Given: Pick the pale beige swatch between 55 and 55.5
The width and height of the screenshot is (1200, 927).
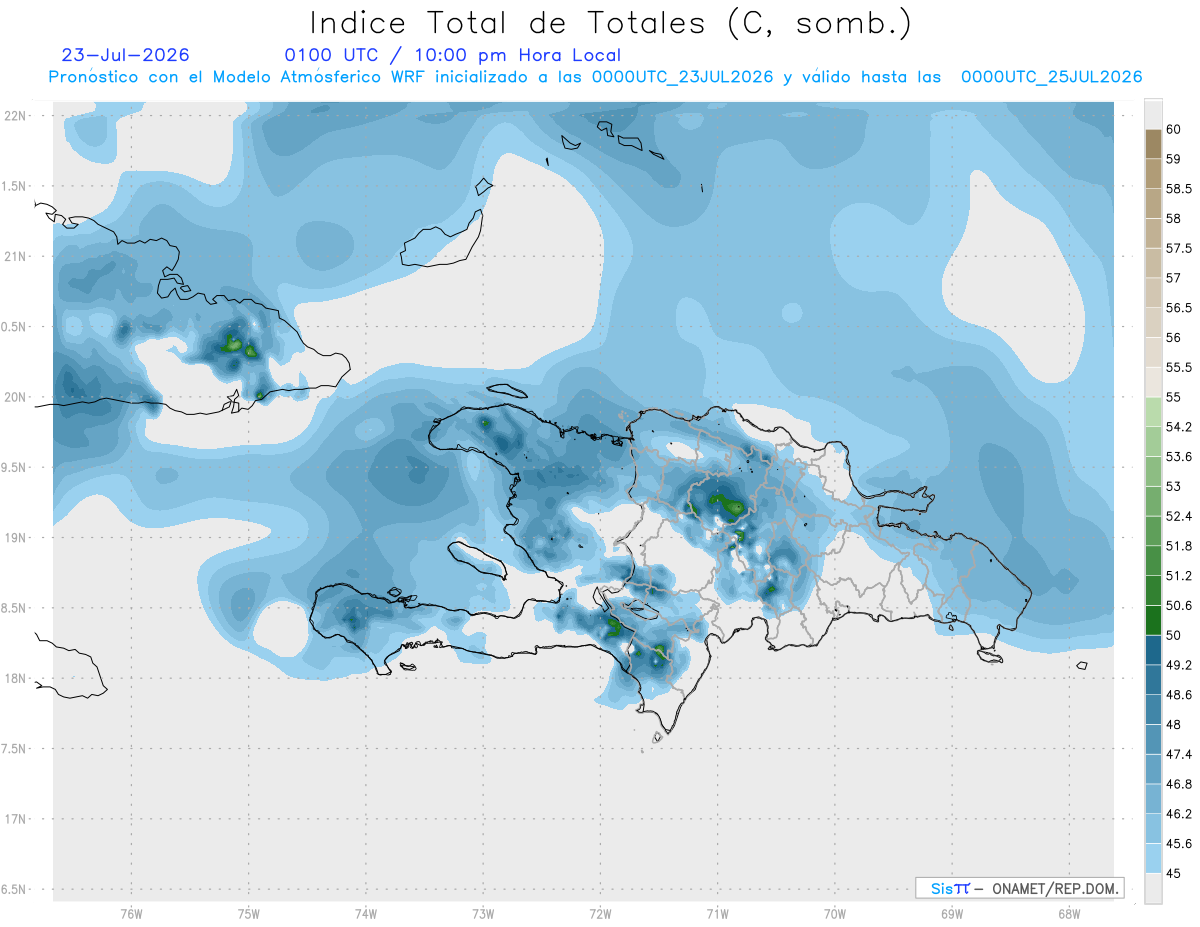Looking at the screenshot, I should coord(1153,383).
